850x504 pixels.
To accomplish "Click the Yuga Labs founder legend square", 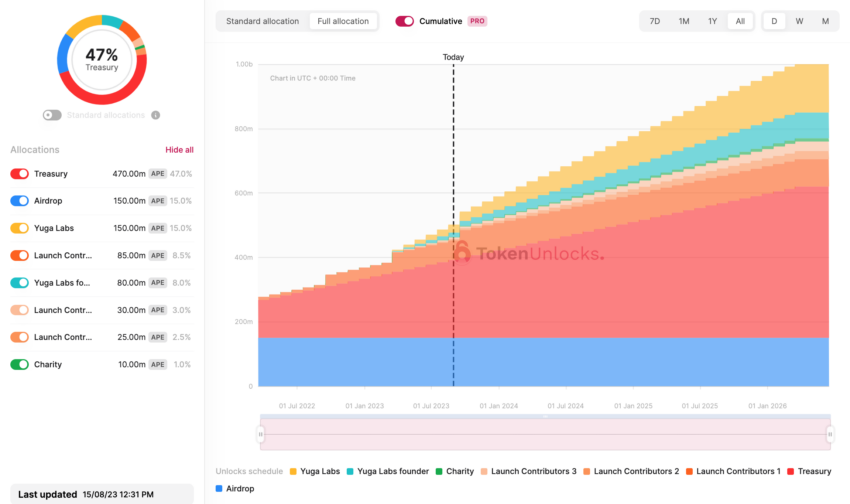I will point(350,471).
